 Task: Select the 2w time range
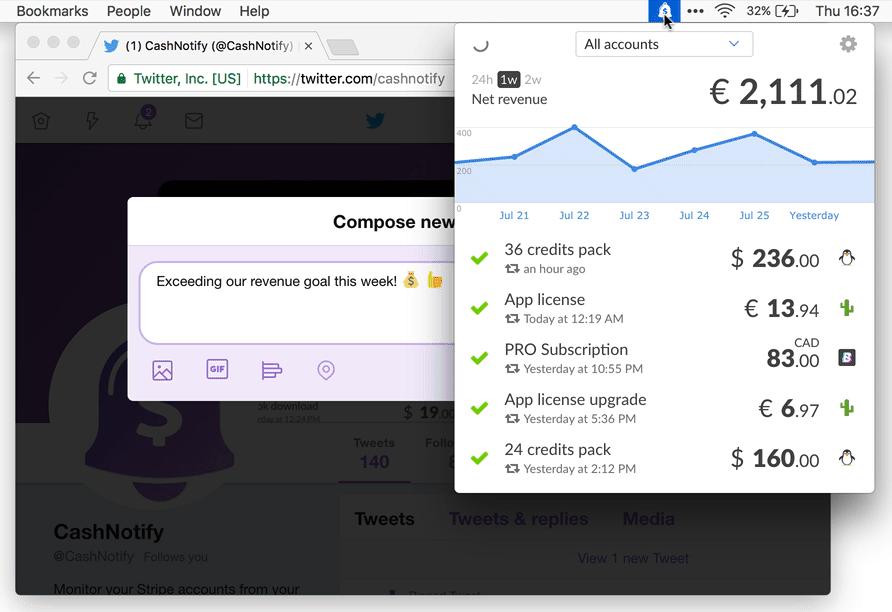(532, 80)
